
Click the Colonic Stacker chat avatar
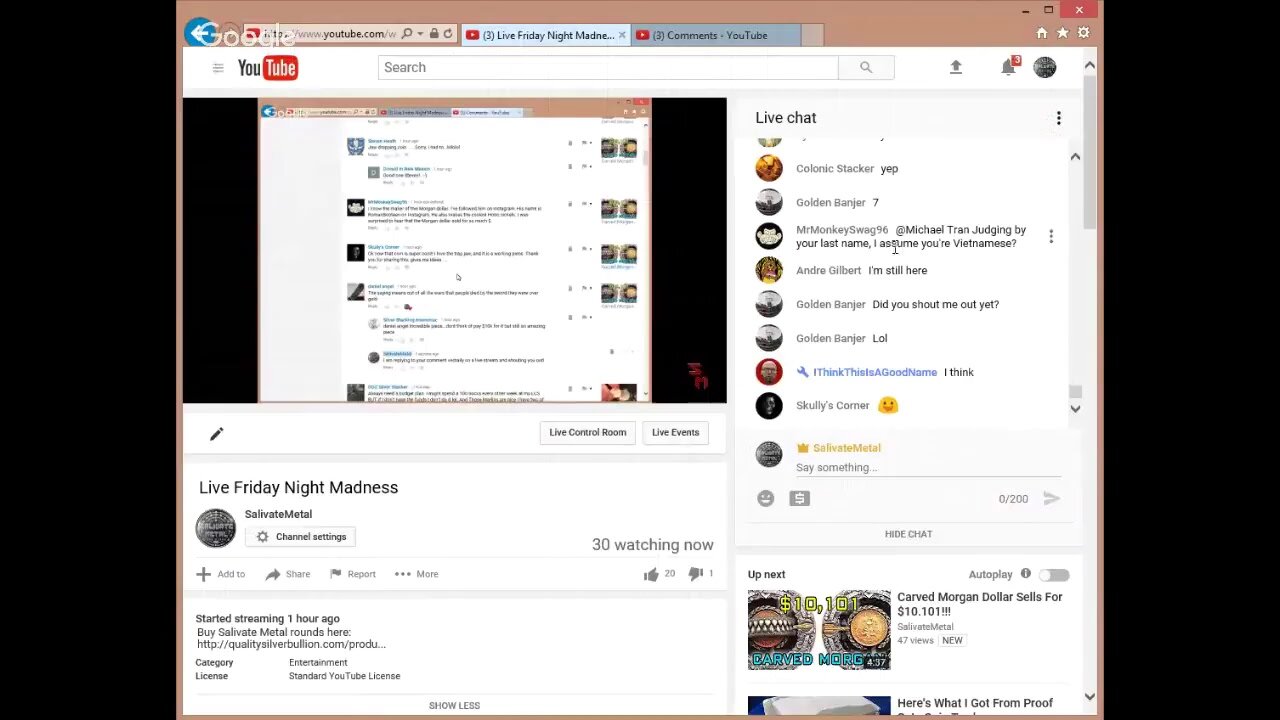[x=769, y=168]
